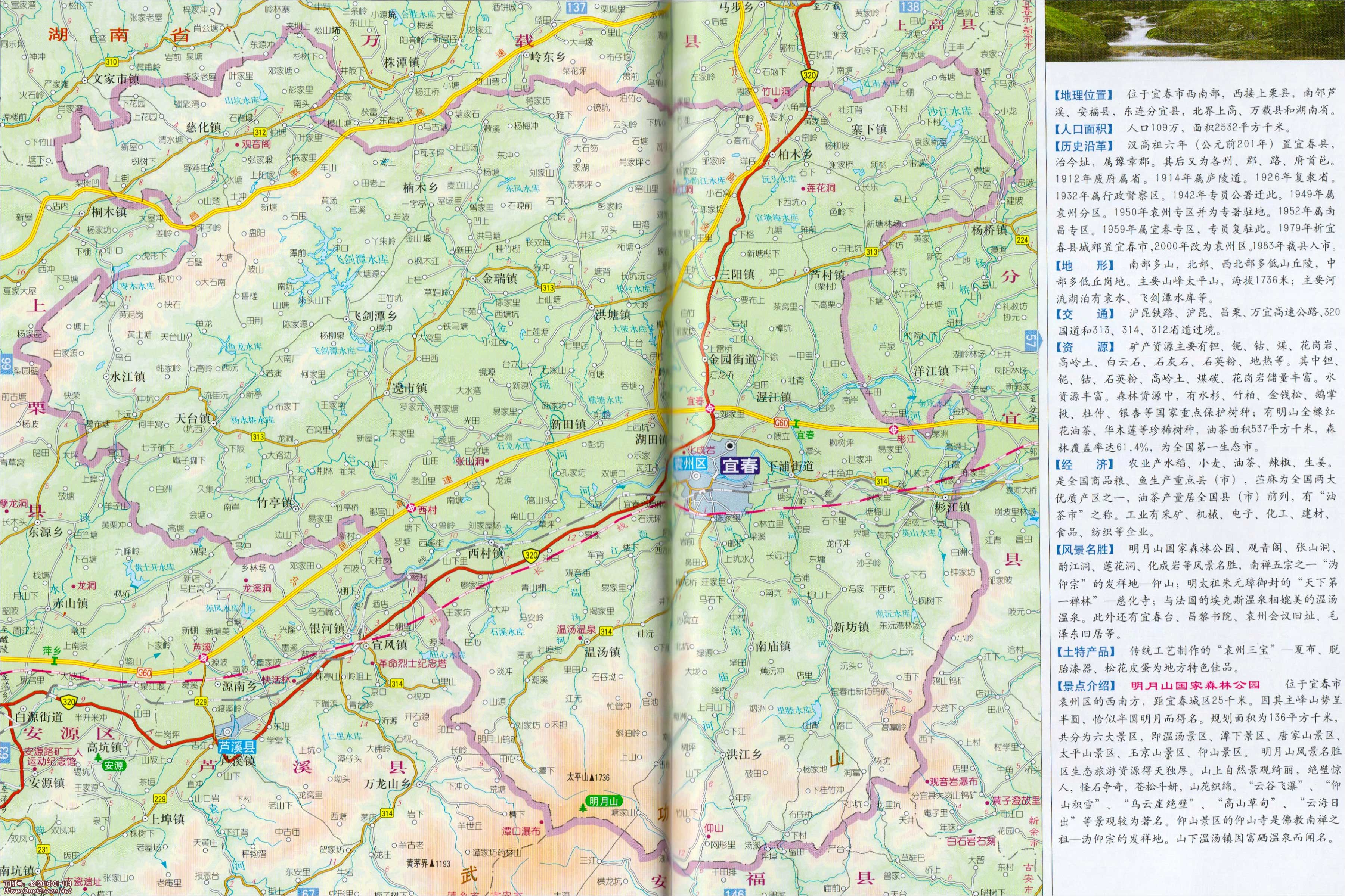Screen dimensions: 1345x896
Task: Click the 320 national road shield near 西村镇
Action: click(530, 555)
